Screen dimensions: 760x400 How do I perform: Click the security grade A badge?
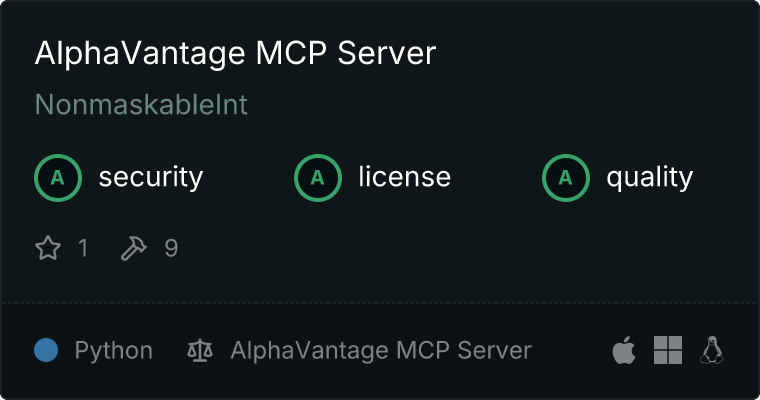point(58,178)
